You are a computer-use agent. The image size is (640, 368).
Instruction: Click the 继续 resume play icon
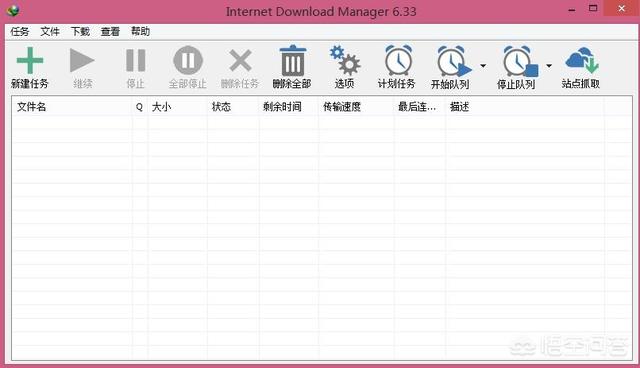(82, 60)
